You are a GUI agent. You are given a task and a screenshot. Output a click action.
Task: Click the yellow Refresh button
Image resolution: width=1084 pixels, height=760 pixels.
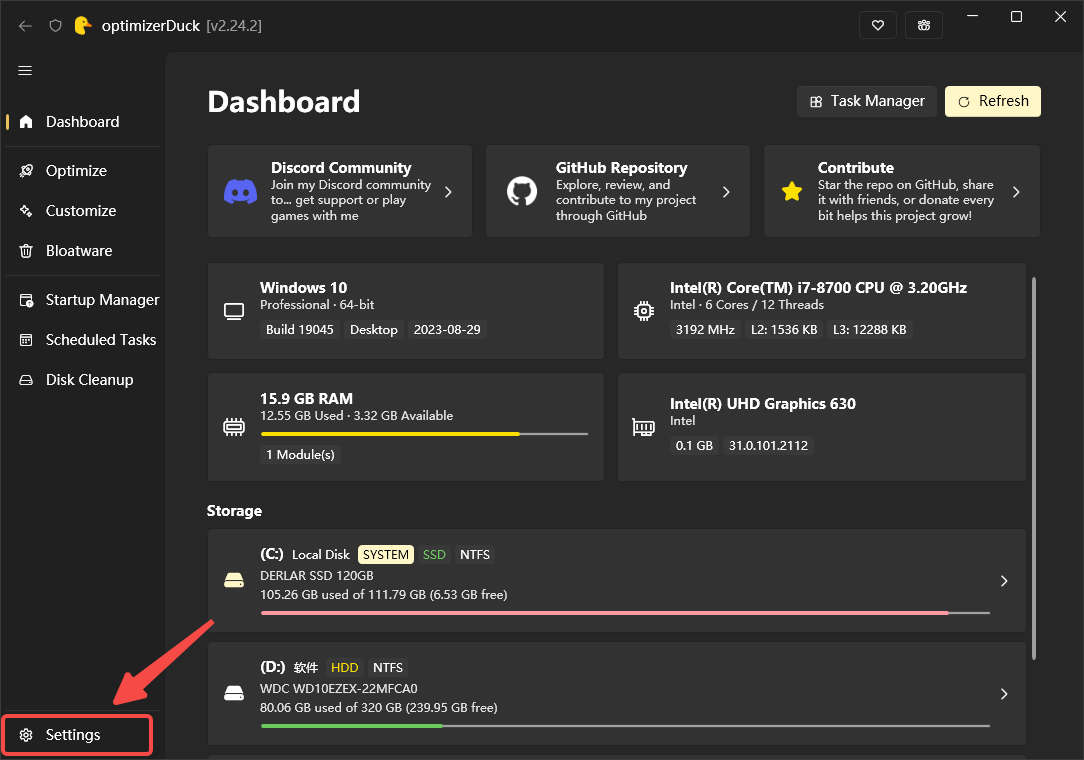point(993,102)
